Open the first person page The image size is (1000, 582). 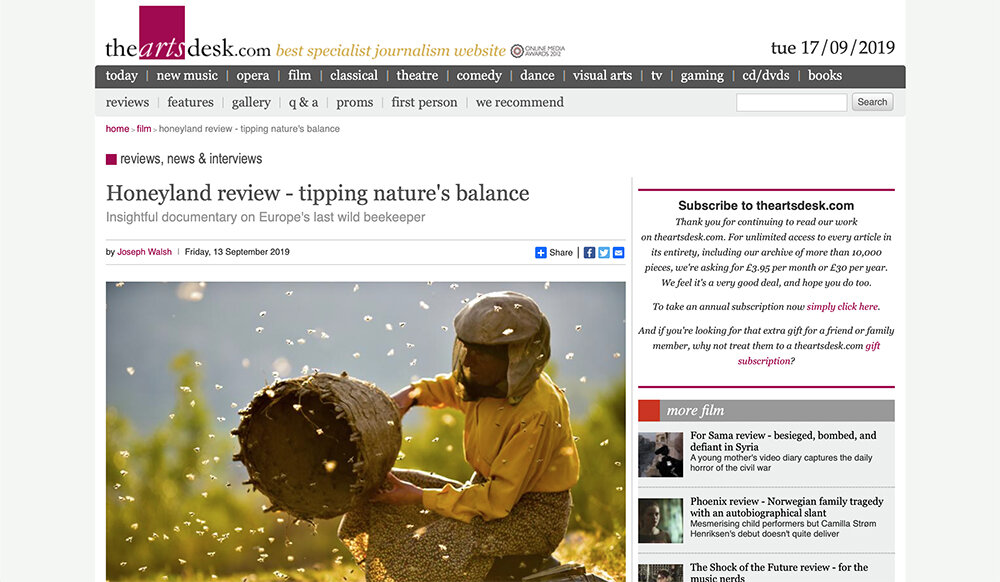424,103
